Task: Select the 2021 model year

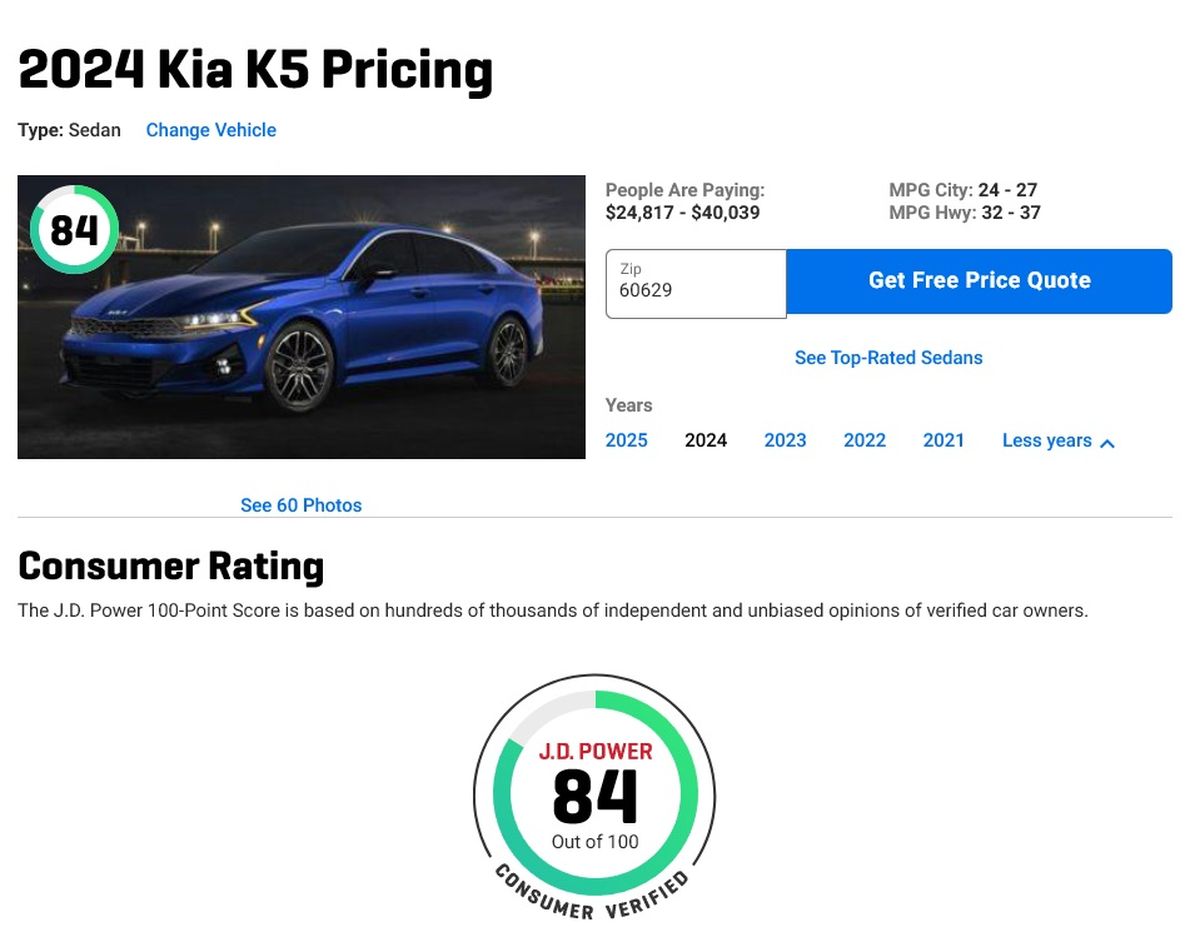Action: click(x=943, y=440)
